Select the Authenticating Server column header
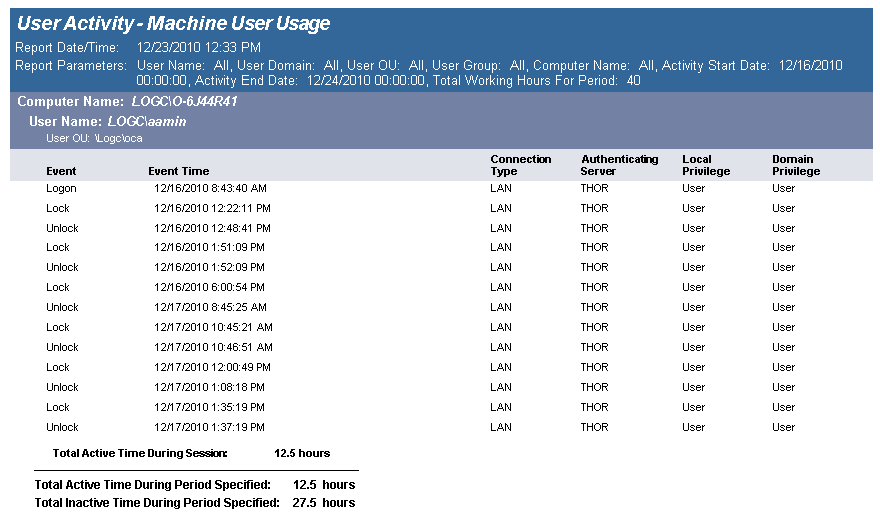 pos(619,165)
